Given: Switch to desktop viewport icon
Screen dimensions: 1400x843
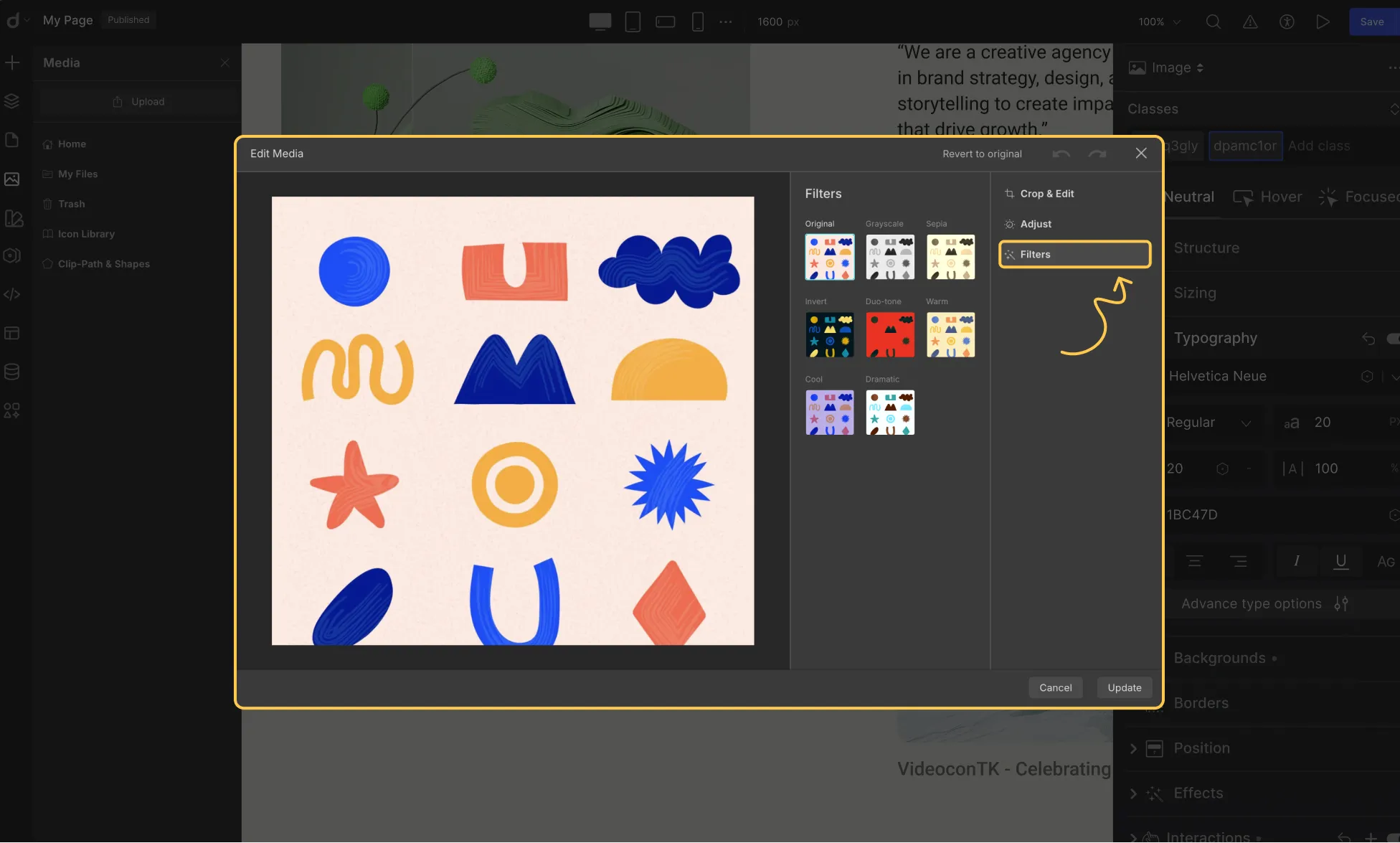Looking at the screenshot, I should (x=600, y=22).
